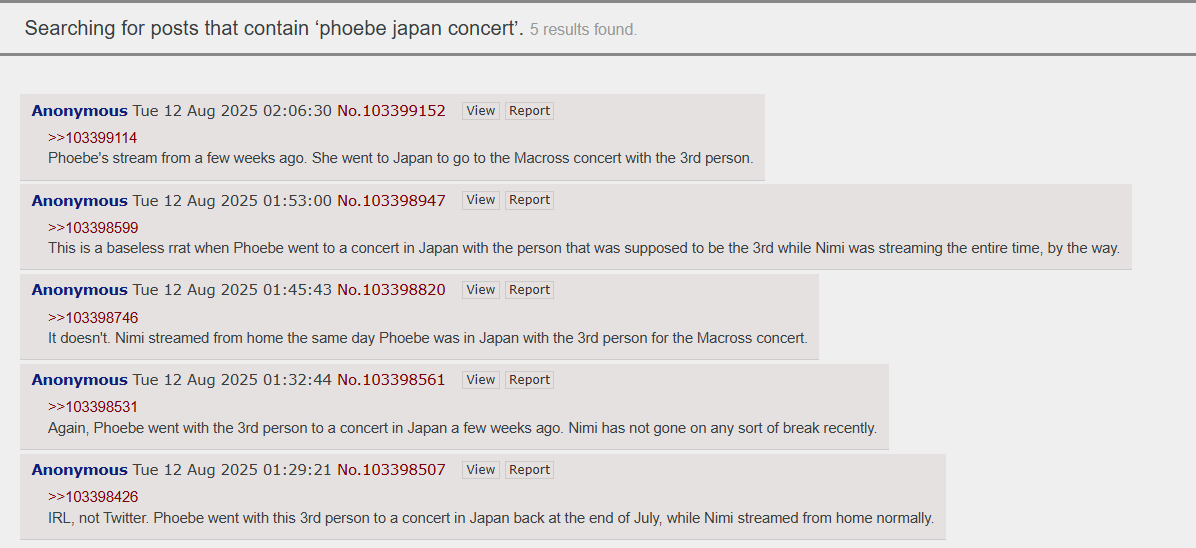Open the >>103398531 reply link

point(93,407)
